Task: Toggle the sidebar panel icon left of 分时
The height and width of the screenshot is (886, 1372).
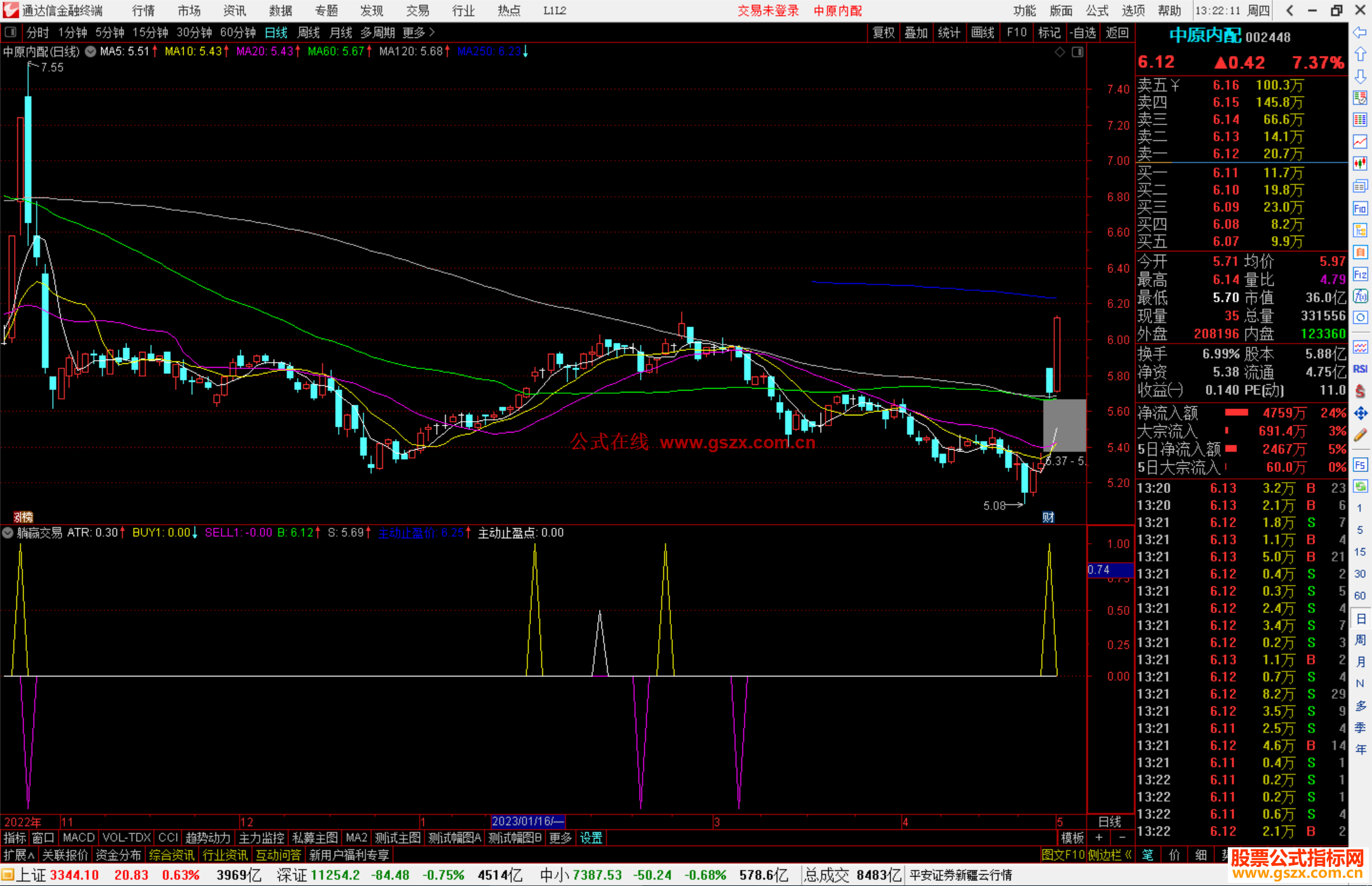Action: pos(10,32)
